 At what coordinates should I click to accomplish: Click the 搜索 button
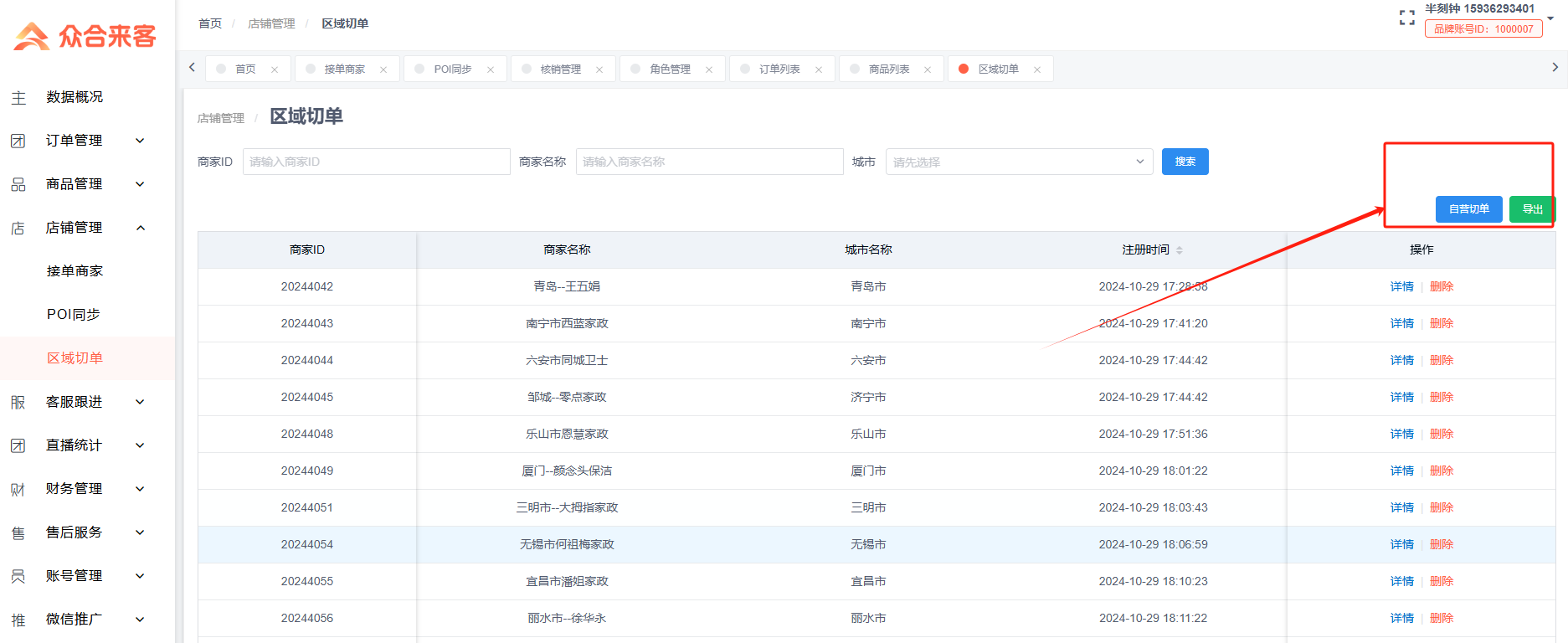[1185, 162]
